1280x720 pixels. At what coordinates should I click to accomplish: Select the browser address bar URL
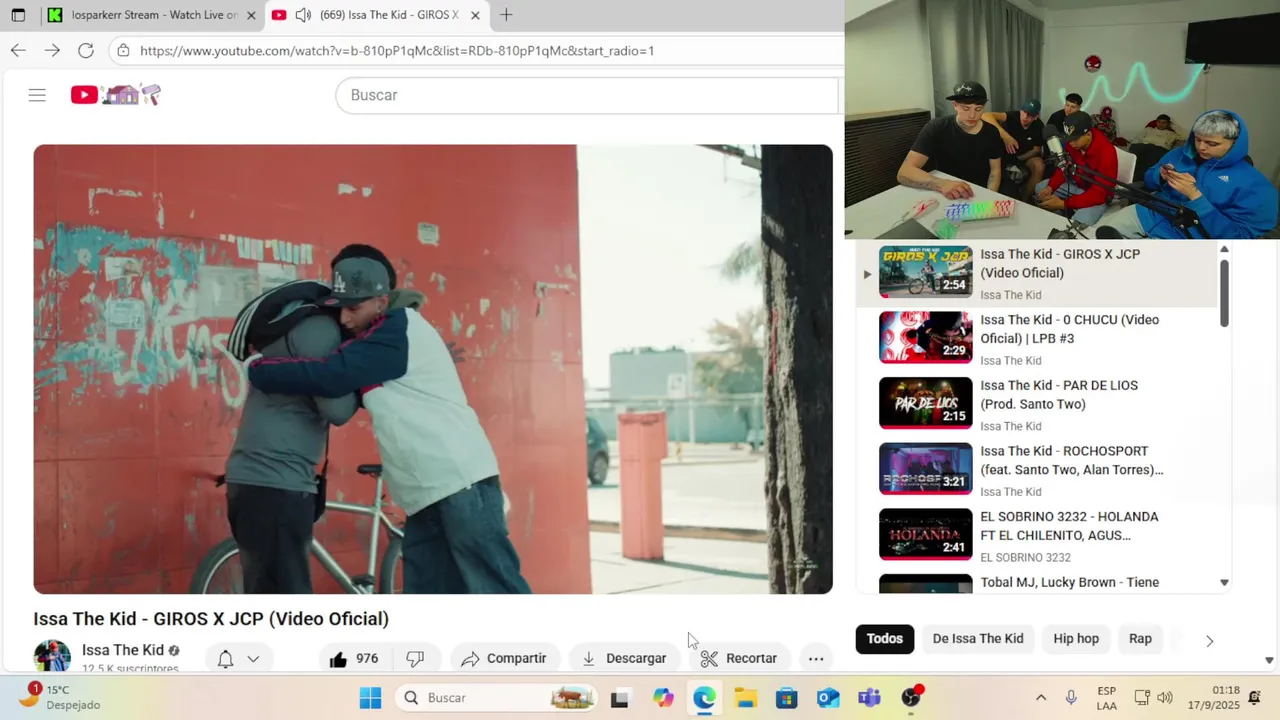pos(397,50)
